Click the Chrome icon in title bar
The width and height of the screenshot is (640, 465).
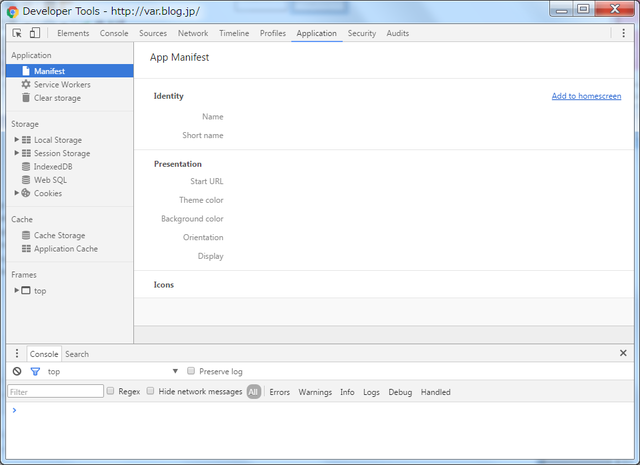point(13,11)
